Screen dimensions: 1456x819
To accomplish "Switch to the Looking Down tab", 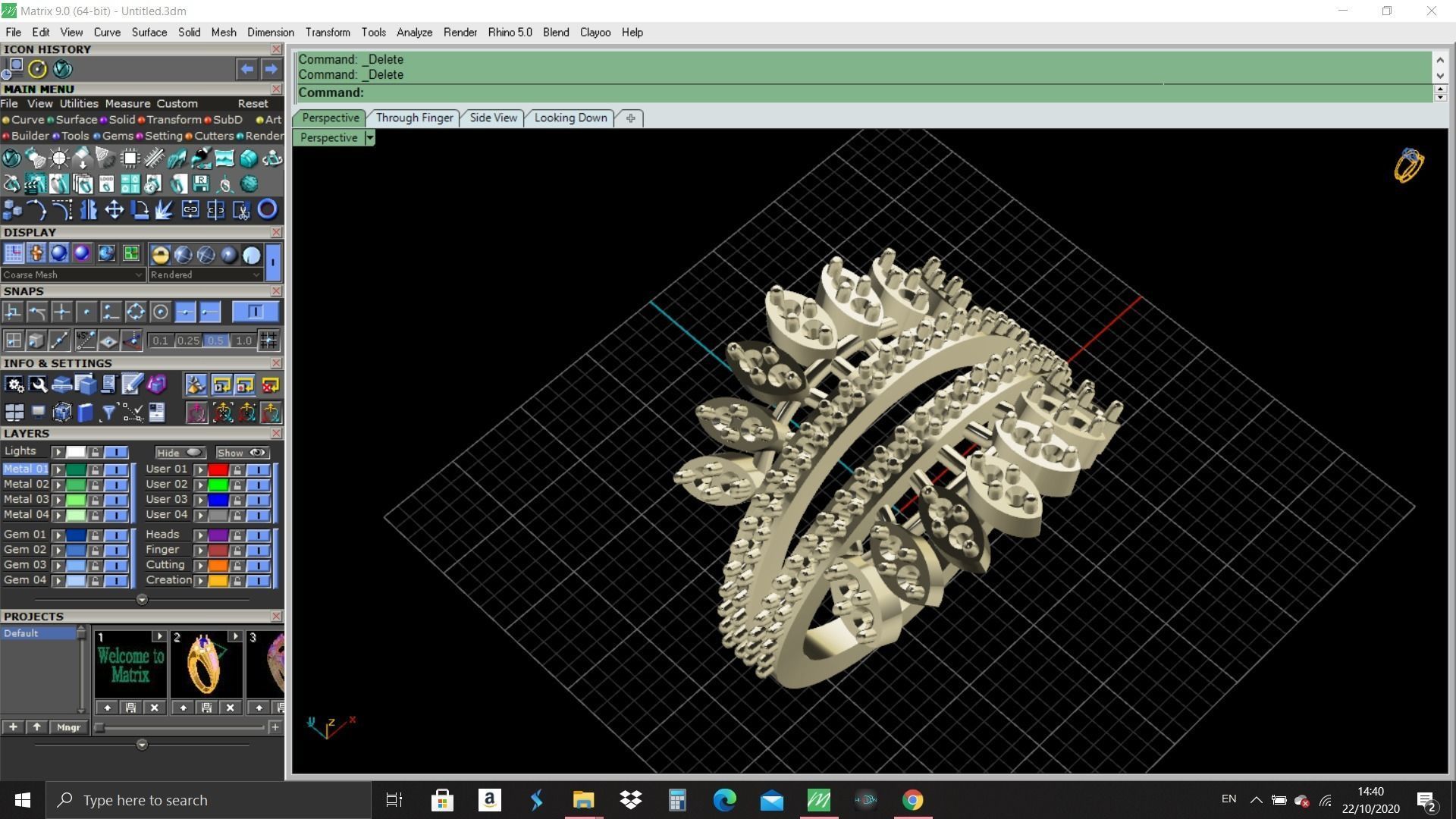I will point(570,118).
